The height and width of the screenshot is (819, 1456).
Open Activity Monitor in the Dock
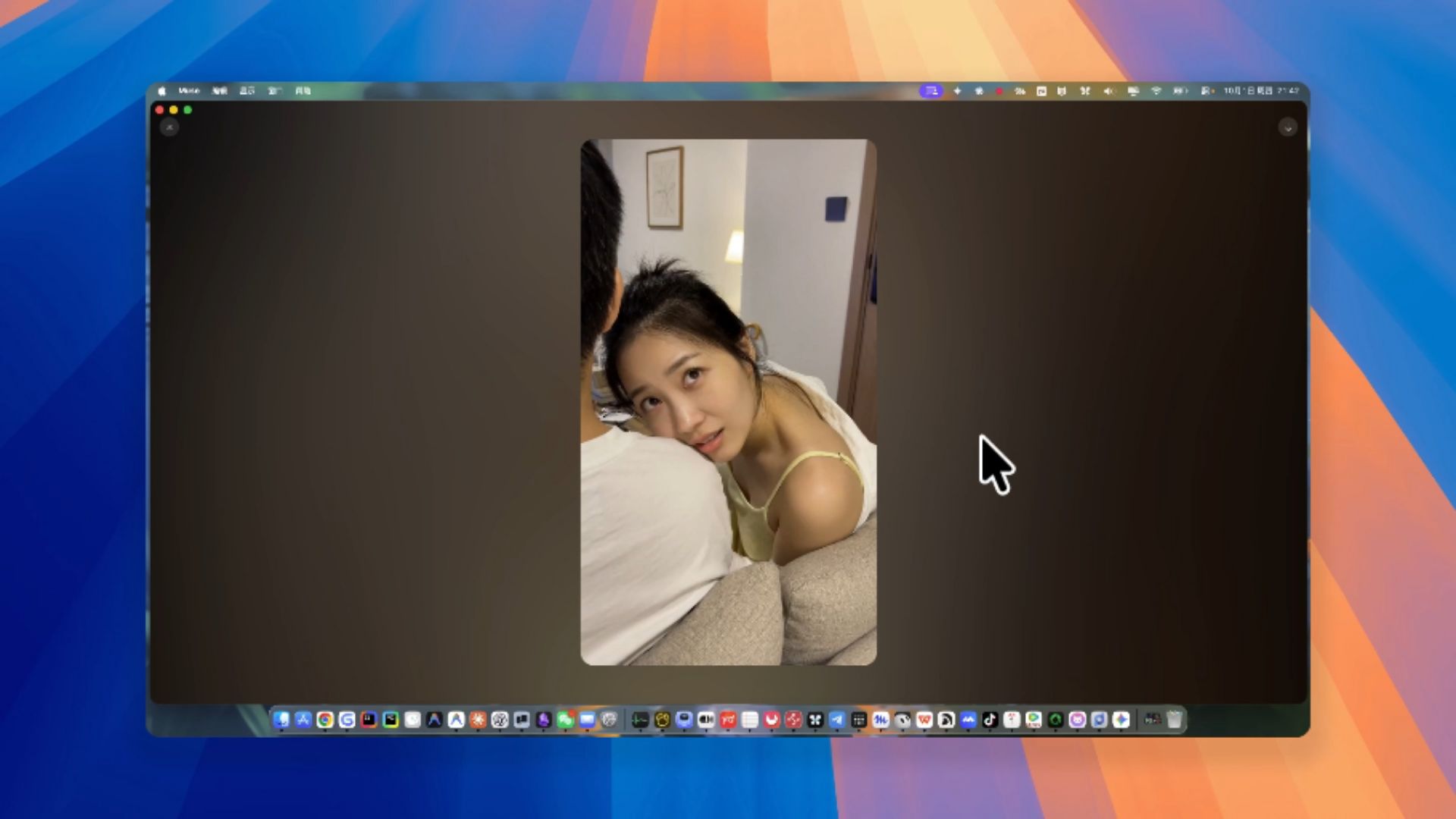coord(640,720)
